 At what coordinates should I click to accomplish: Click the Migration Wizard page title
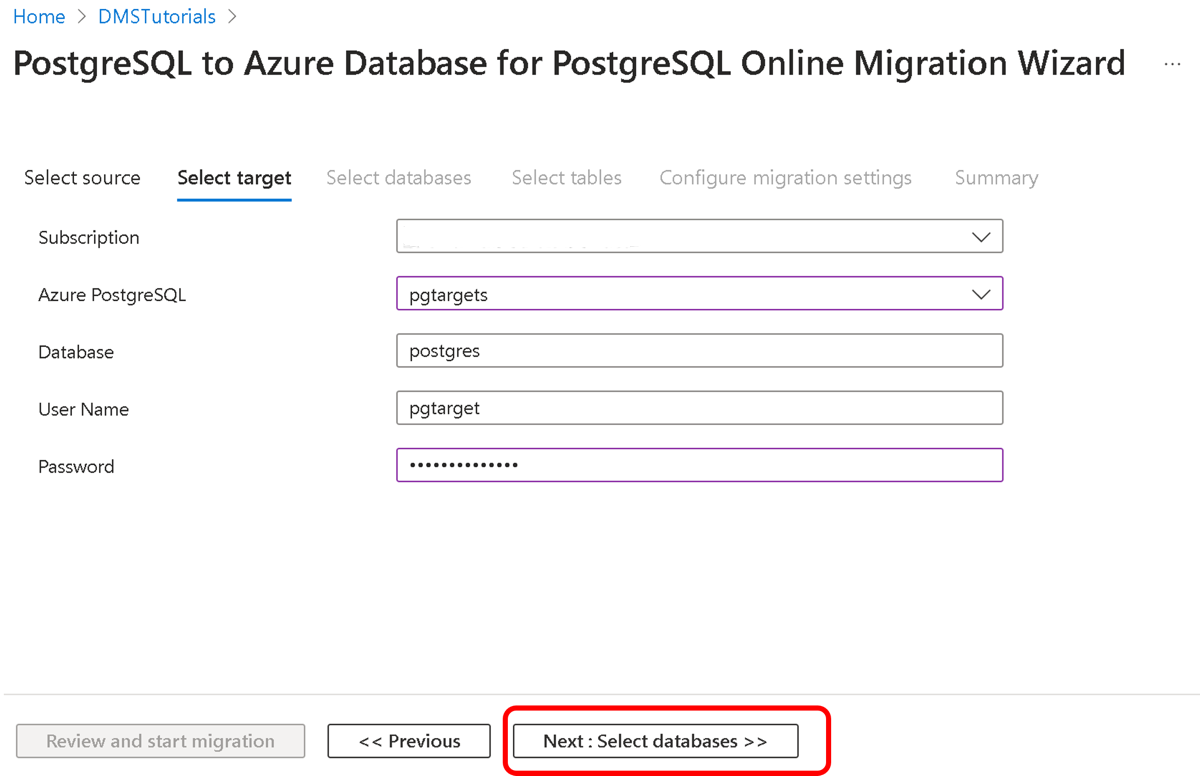pyautogui.click(x=569, y=64)
